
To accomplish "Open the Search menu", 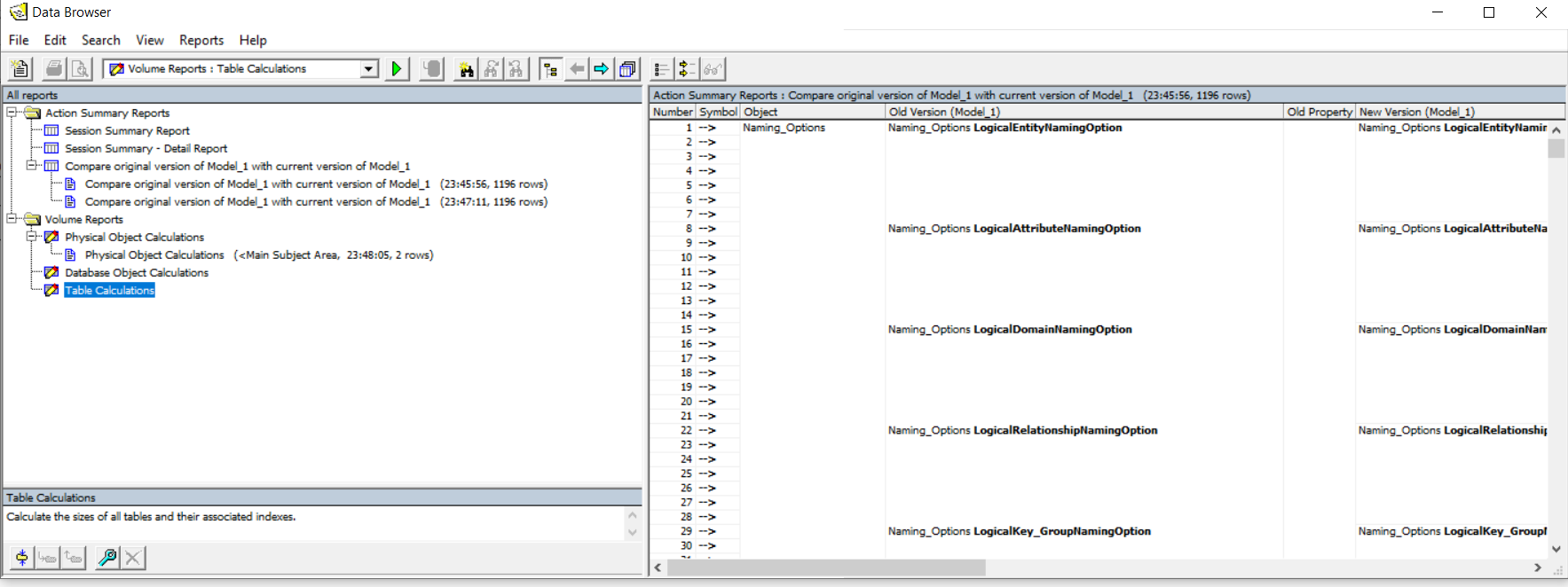I will click(x=100, y=40).
